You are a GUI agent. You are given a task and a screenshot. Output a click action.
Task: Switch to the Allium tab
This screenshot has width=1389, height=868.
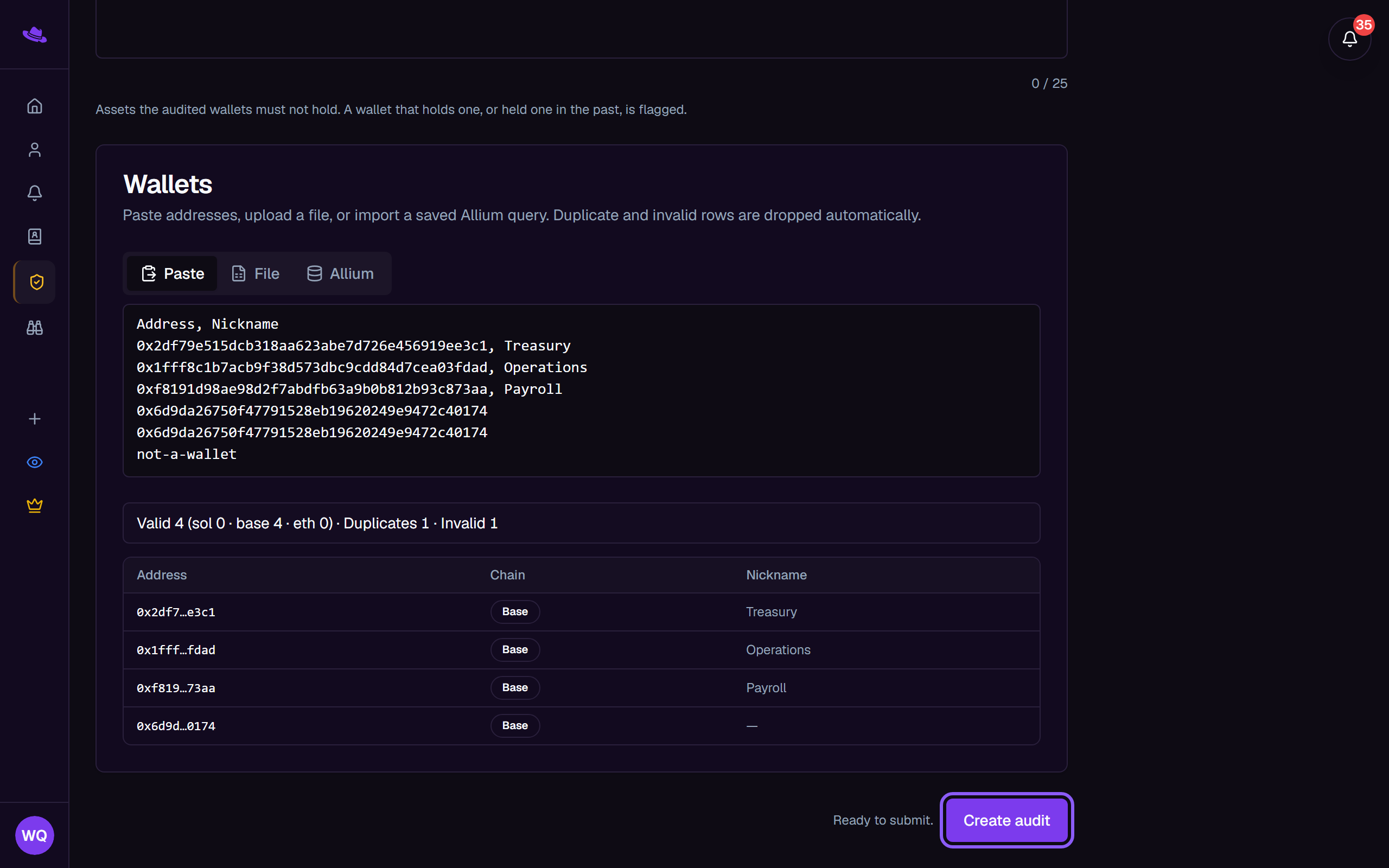340,273
